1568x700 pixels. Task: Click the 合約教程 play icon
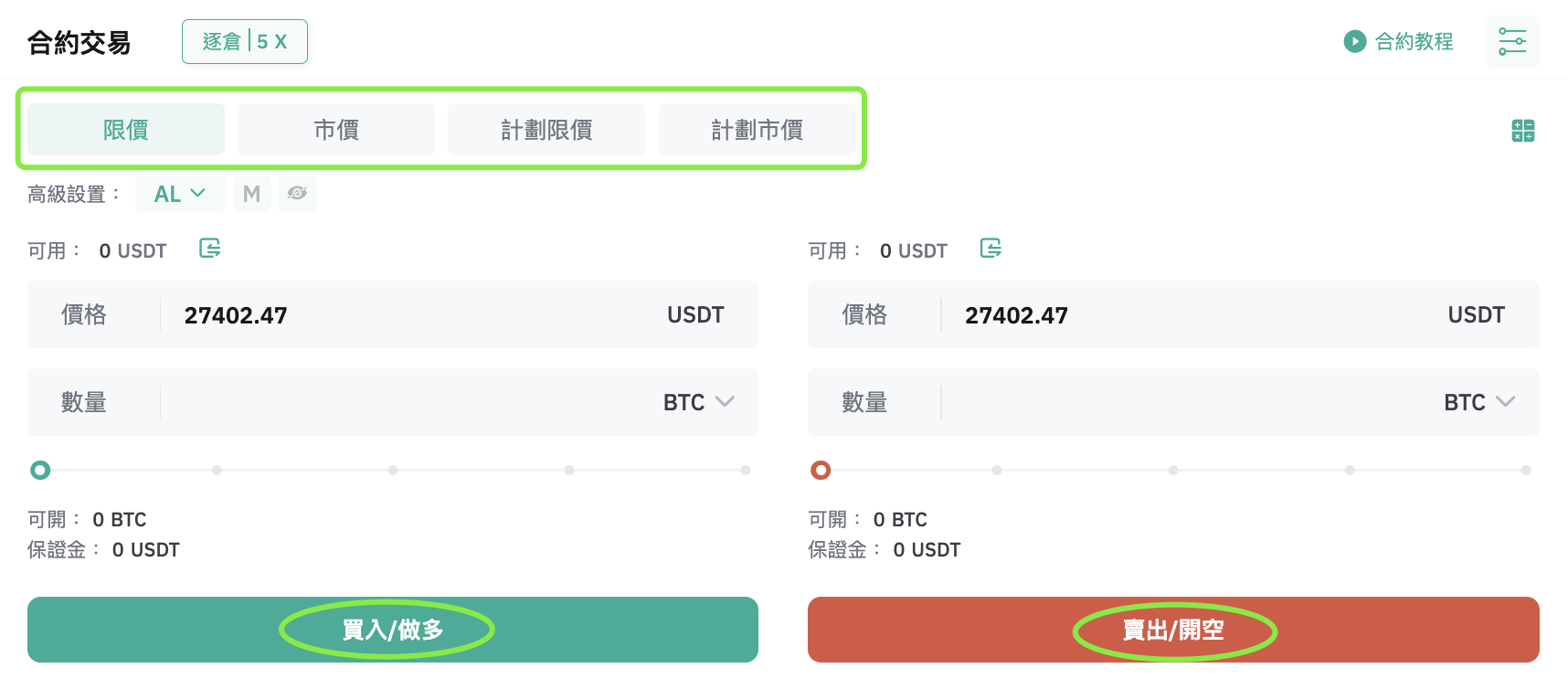tap(1354, 41)
